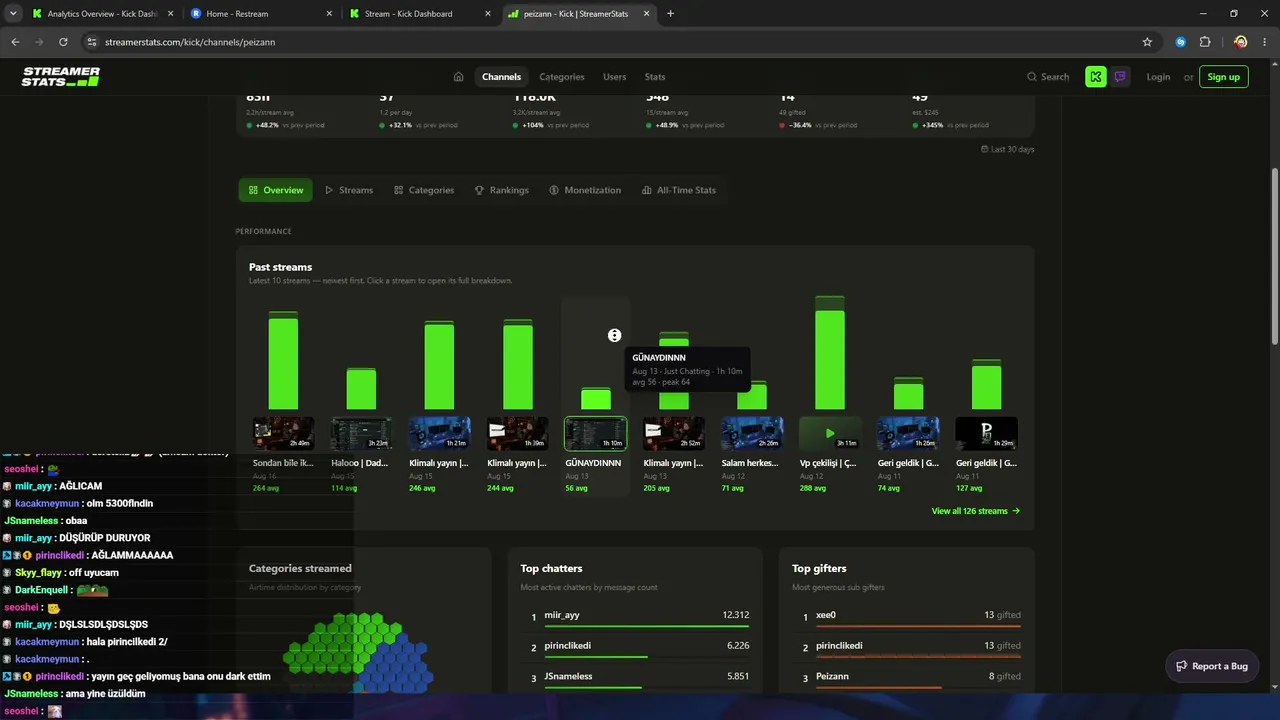Select the Rankings tab
The height and width of the screenshot is (720, 1280).
(x=501, y=190)
